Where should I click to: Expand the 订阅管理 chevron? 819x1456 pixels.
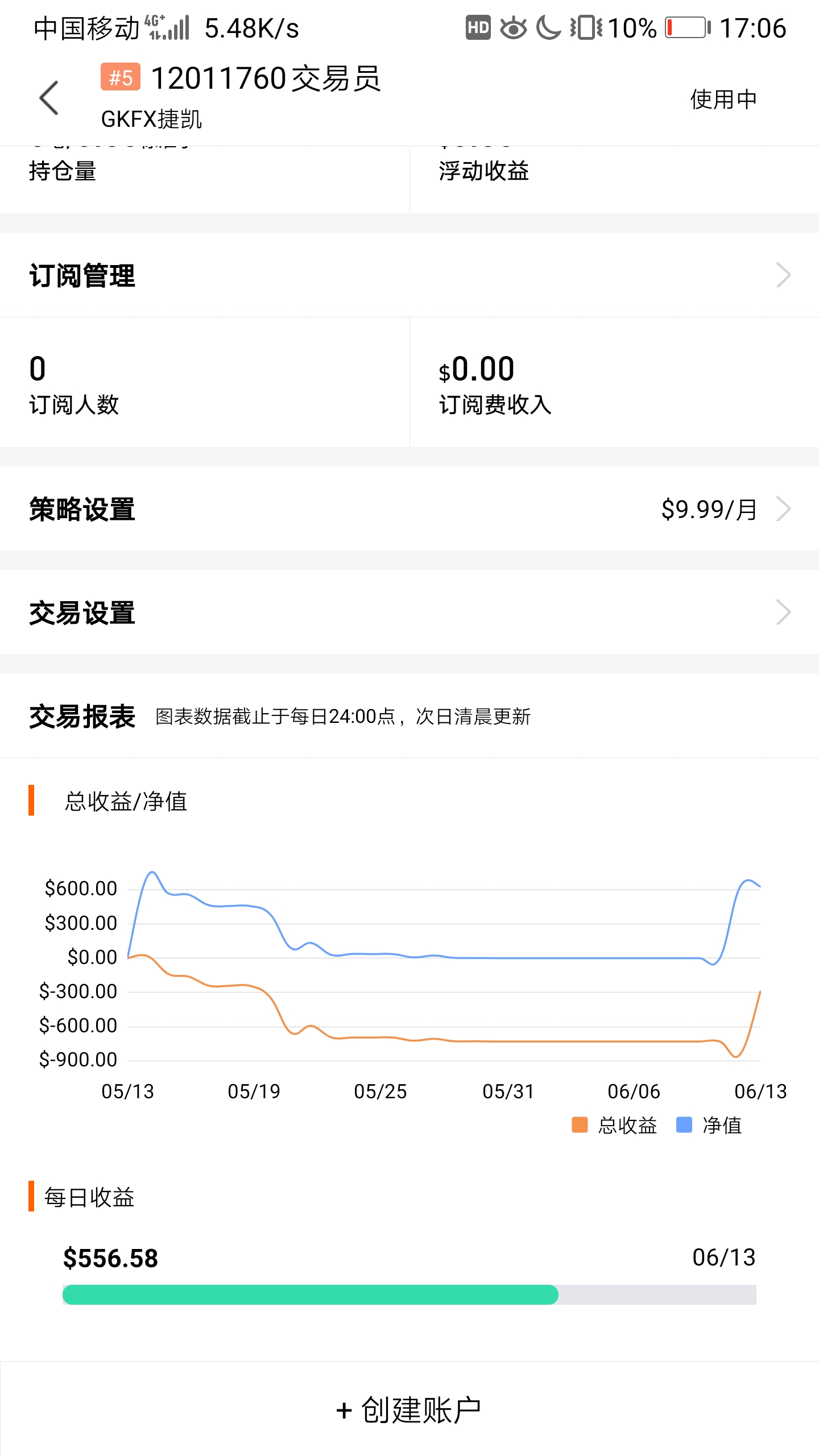[x=783, y=275]
